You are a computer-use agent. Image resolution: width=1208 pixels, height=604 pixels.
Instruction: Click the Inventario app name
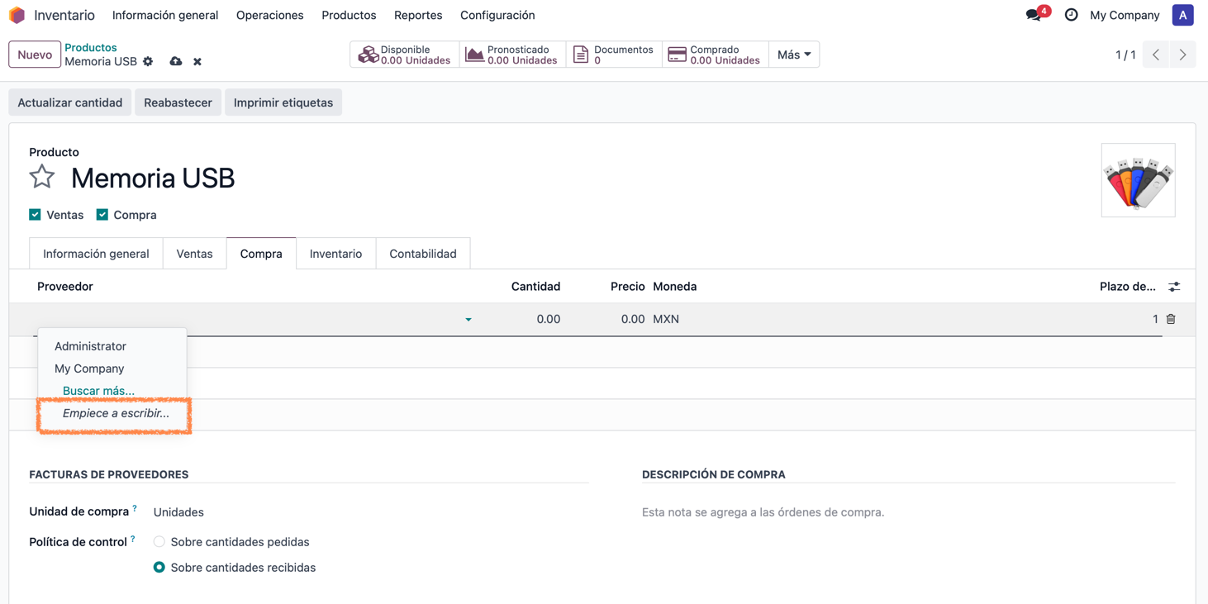click(x=64, y=15)
